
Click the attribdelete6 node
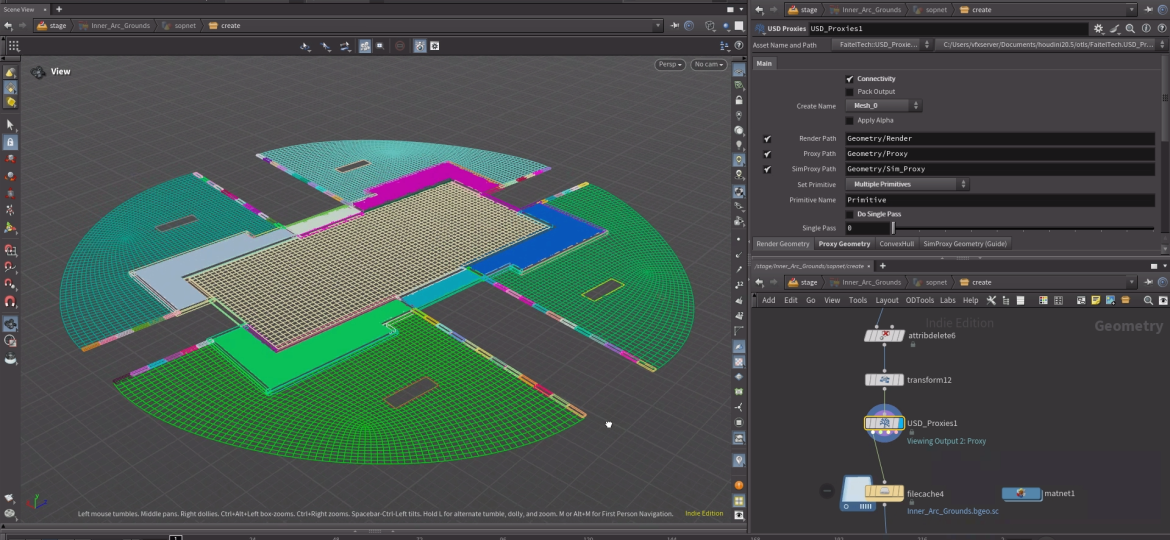[884, 336]
